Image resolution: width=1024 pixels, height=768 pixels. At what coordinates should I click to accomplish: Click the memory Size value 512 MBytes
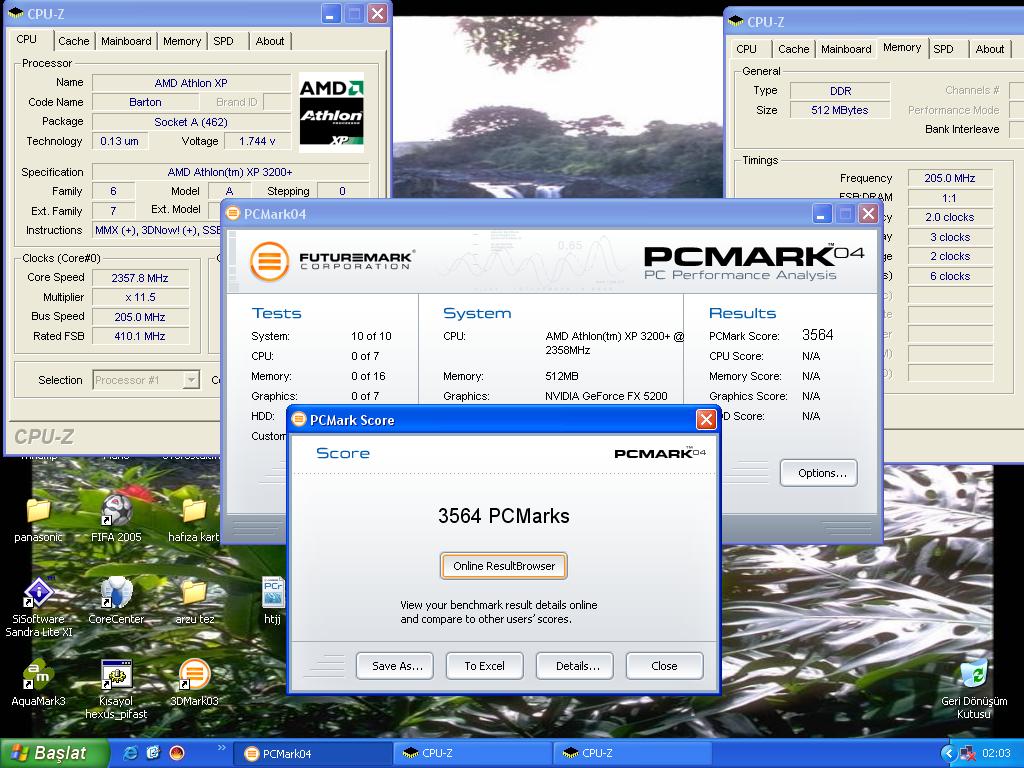(840, 110)
